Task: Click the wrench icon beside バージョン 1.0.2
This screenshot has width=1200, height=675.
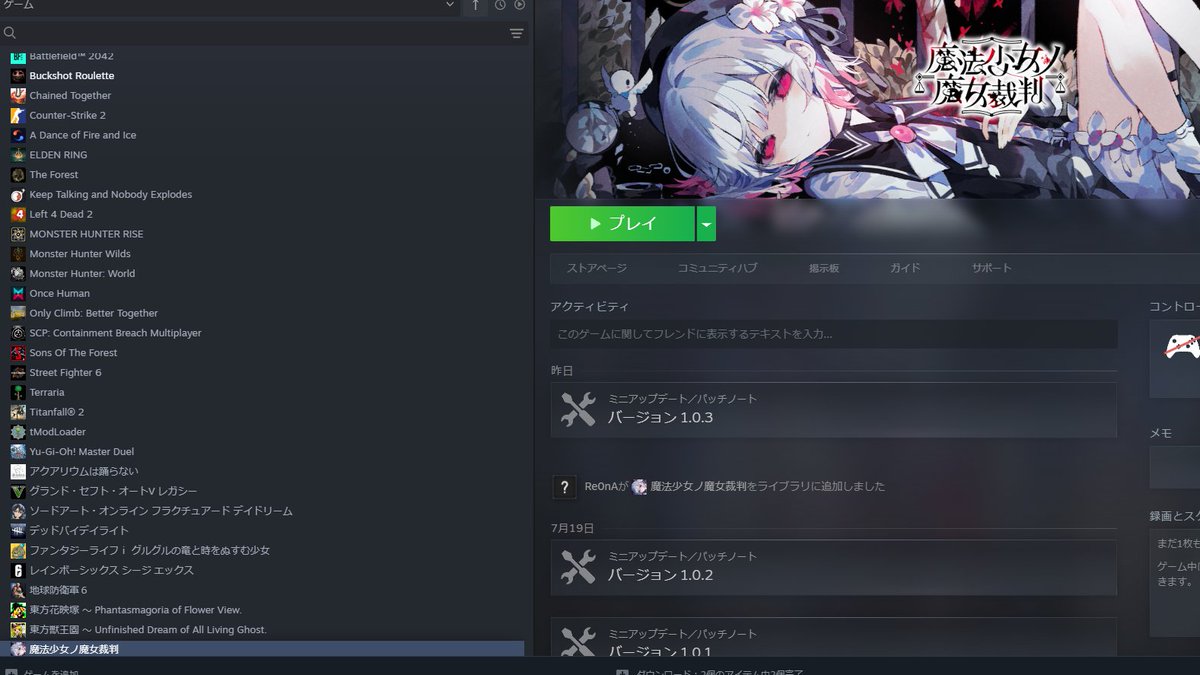Action: (578, 567)
